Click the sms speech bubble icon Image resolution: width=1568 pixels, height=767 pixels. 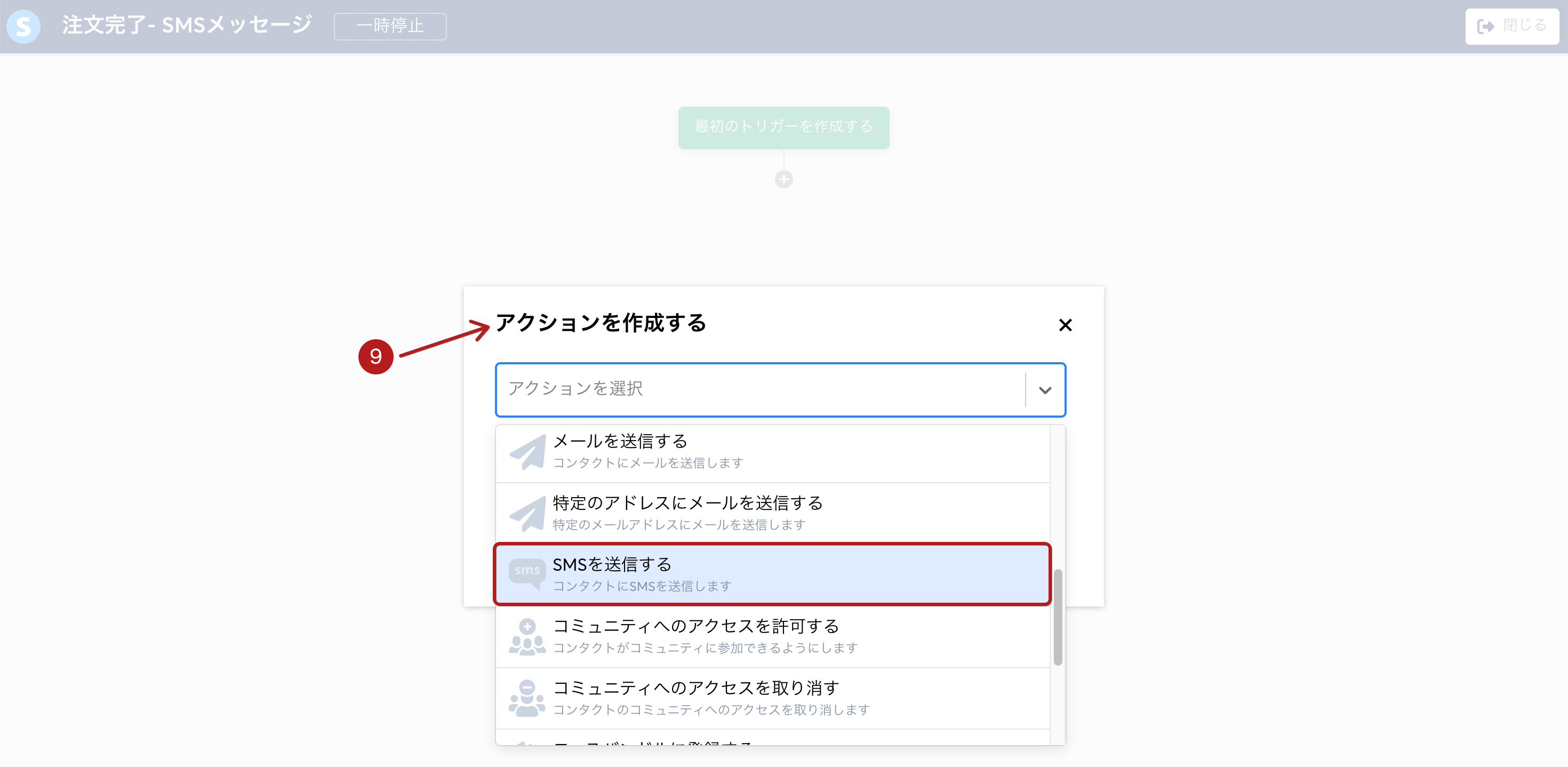click(527, 574)
